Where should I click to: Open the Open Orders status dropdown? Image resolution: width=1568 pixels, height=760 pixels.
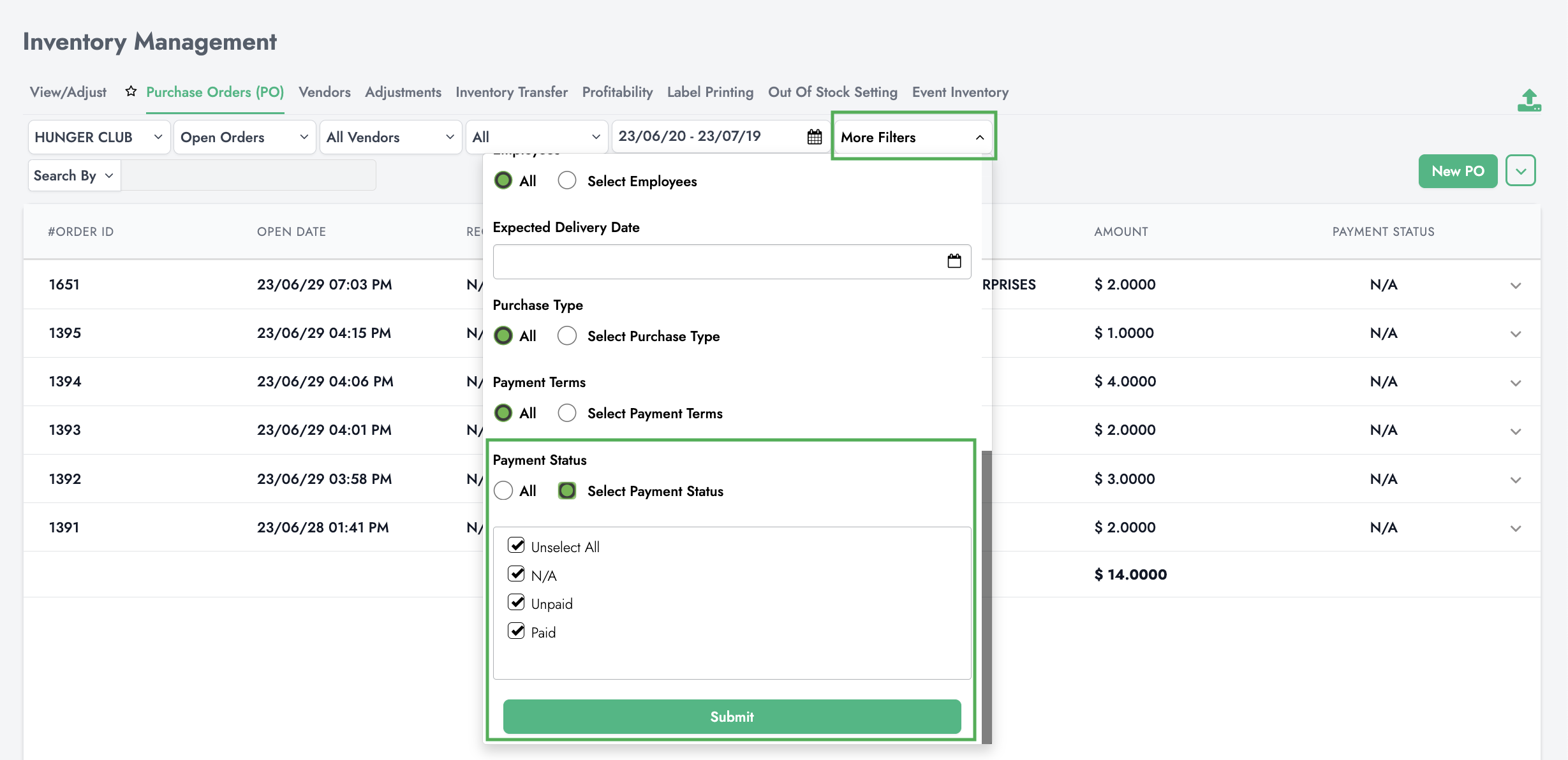click(x=244, y=137)
